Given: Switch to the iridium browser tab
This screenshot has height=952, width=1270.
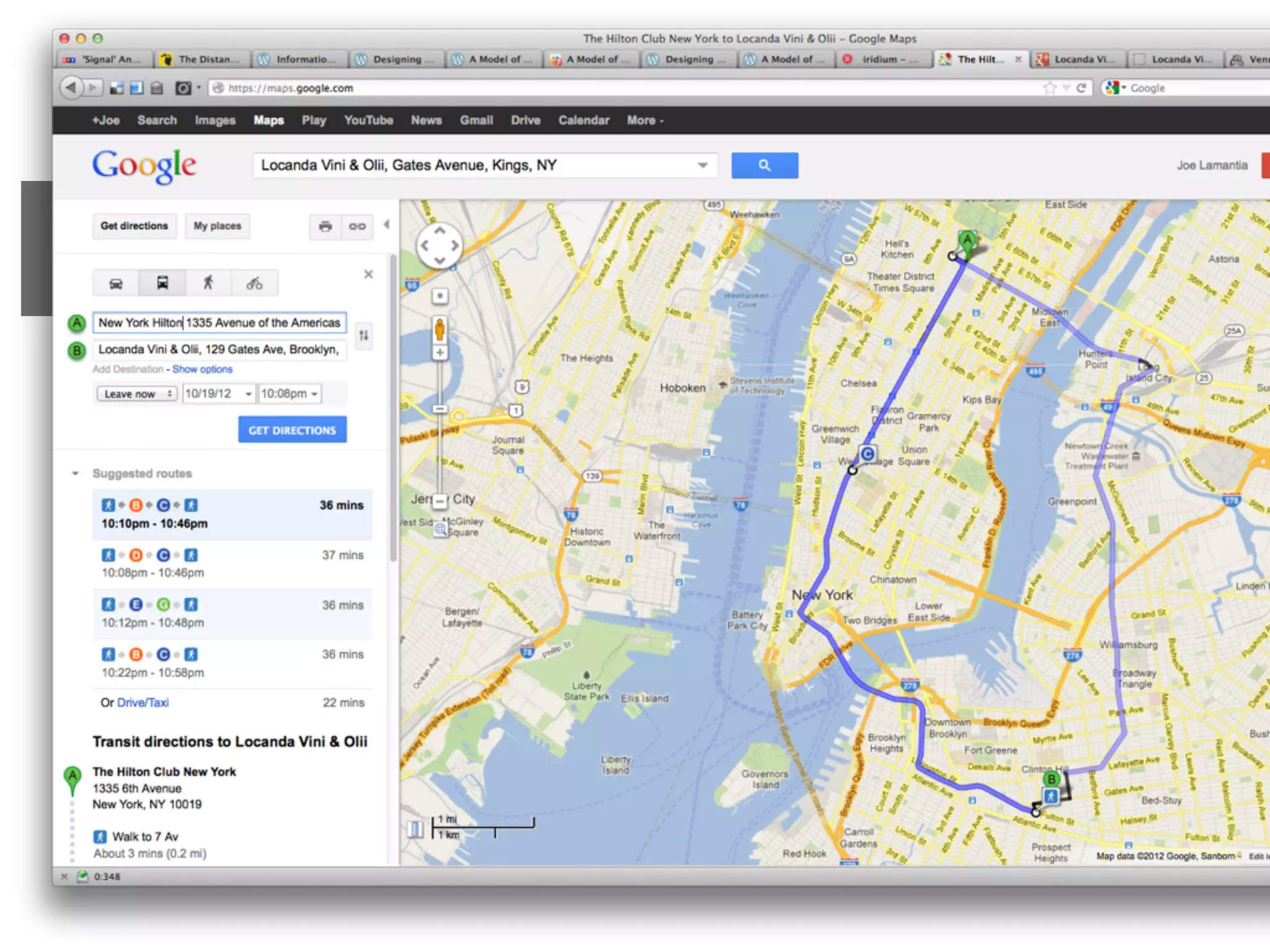Looking at the screenshot, I should [x=883, y=59].
